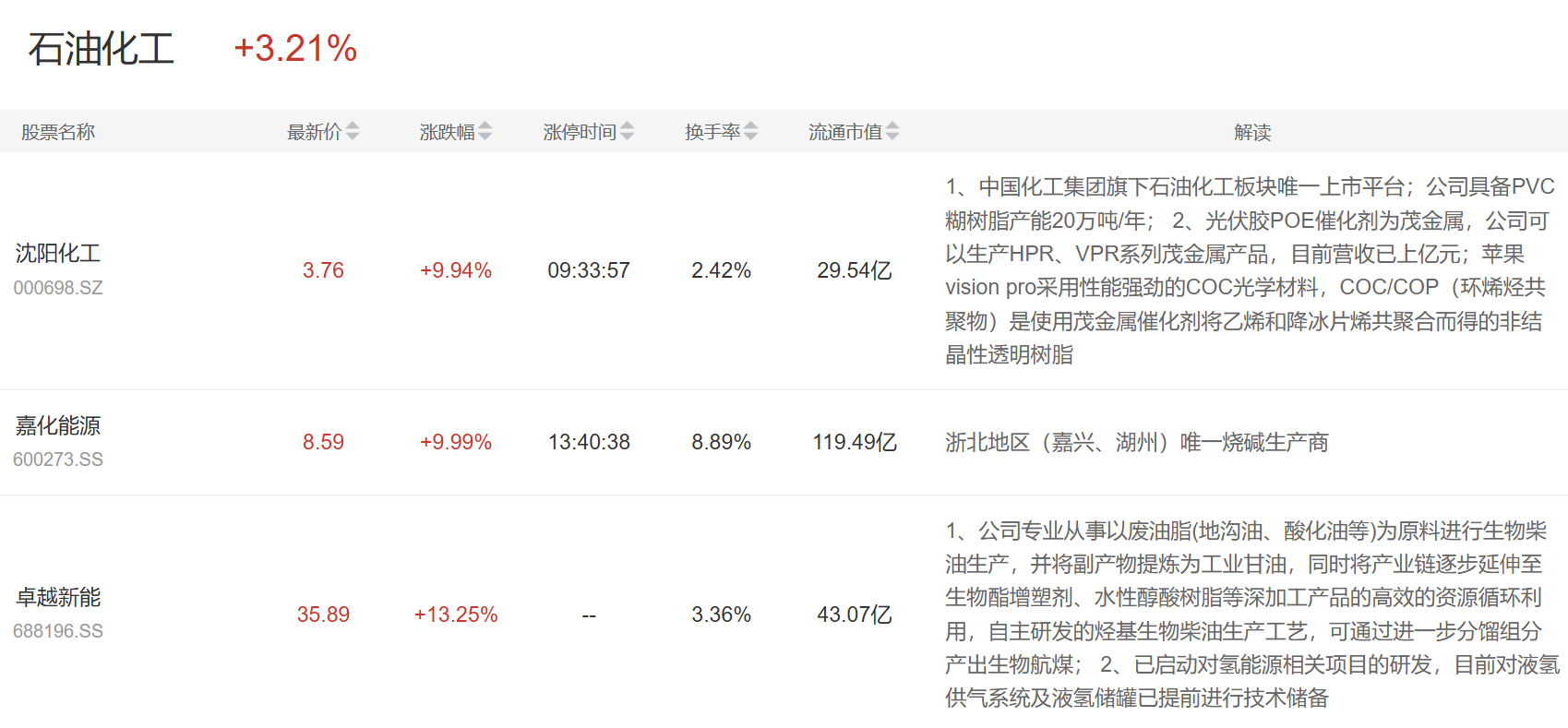The width and height of the screenshot is (1568, 728).
Task: Open the 沈阳化工 stock name link
Action: click(x=58, y=254)
